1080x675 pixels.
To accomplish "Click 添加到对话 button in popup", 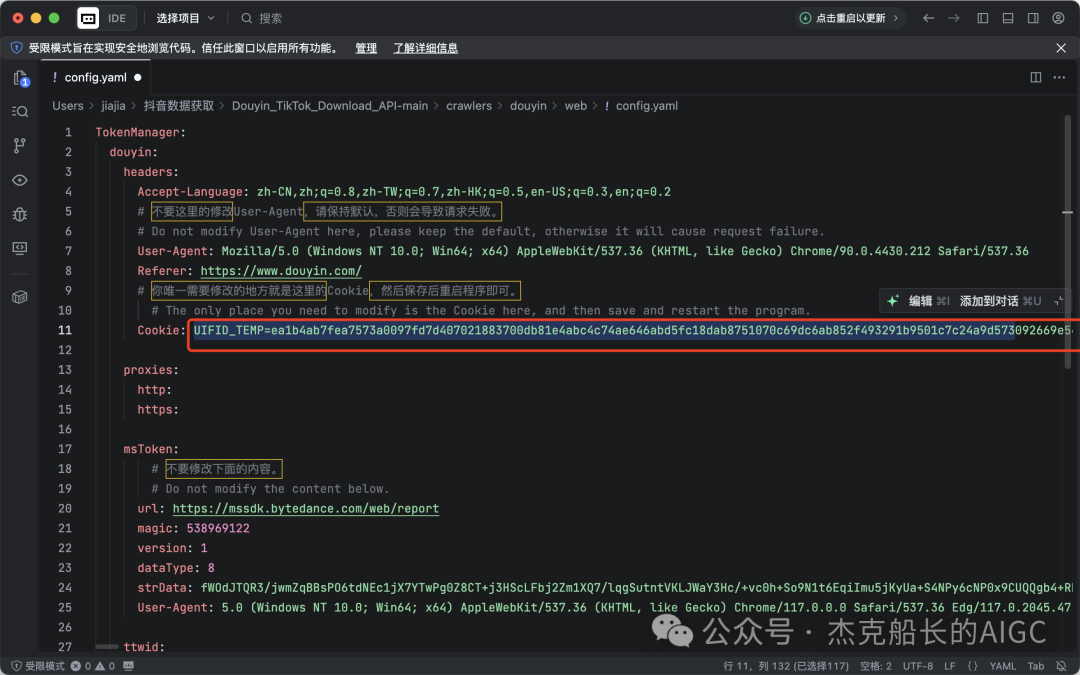I will tap(1000, 301).
